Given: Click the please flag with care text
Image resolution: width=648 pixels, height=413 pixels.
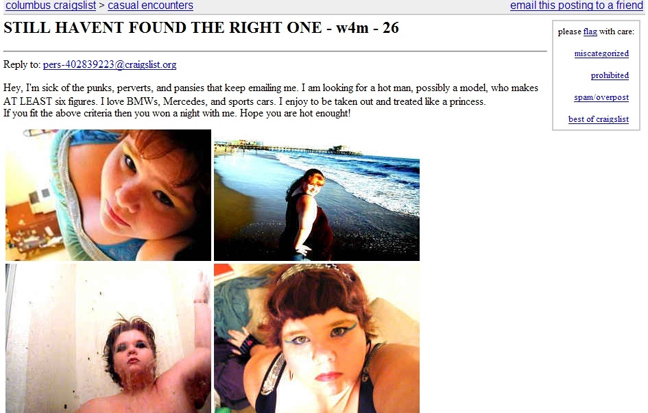Looking at the screenshot, I should pyautogui.click(x=596, y=31).
